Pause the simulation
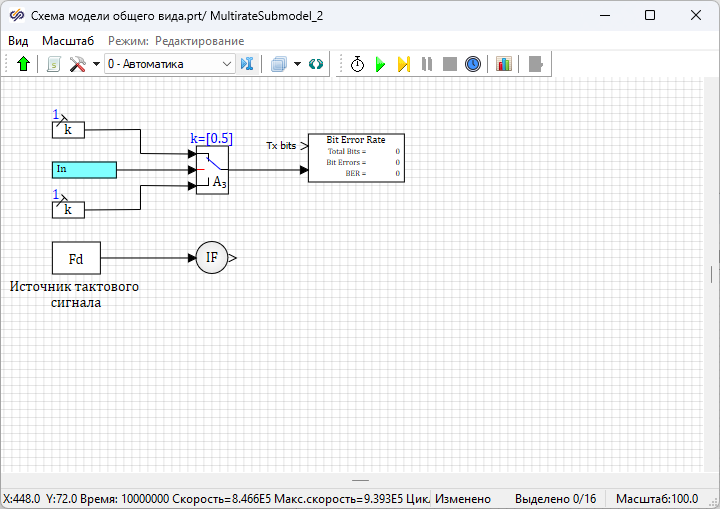This screenshot has height=509, width=720. (x=427, y=64)
